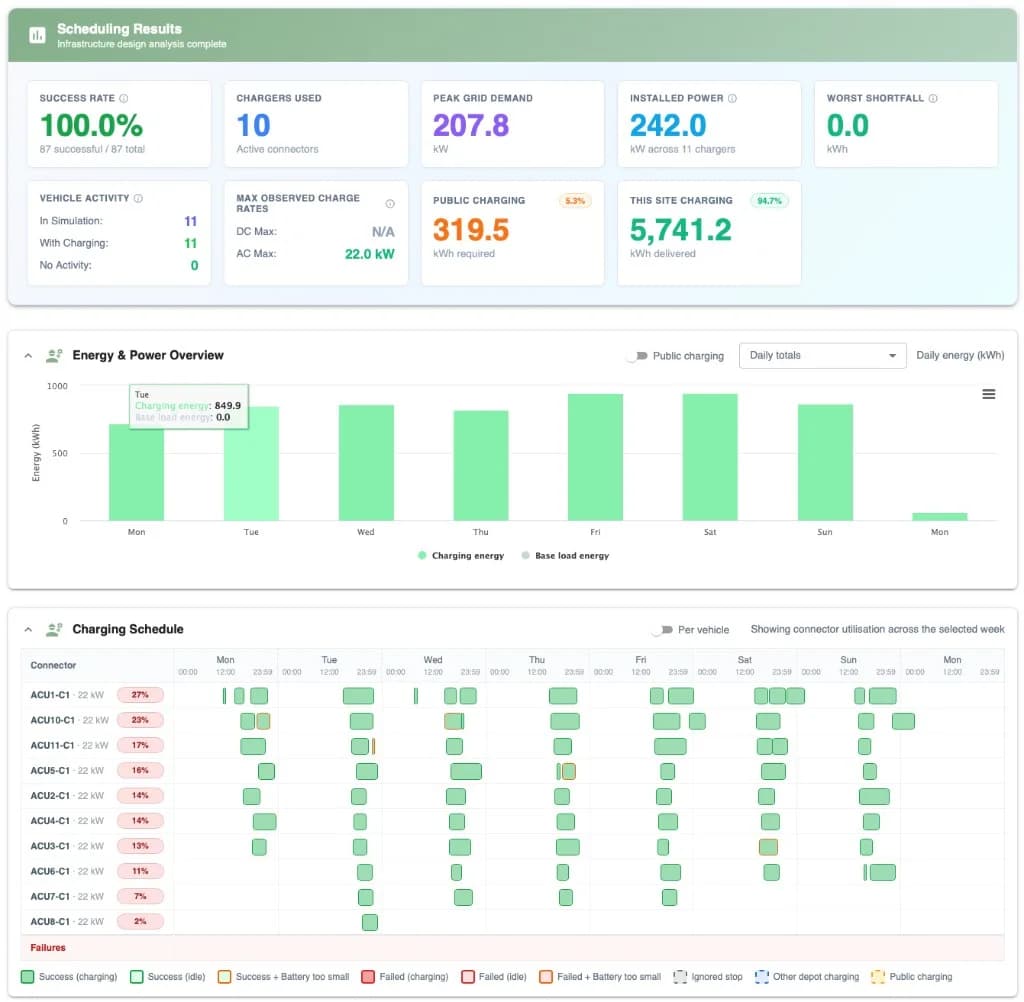This screenshot has width=1024, height=1002.
Task: Toggle the Public charging switch
Action: 637,356
